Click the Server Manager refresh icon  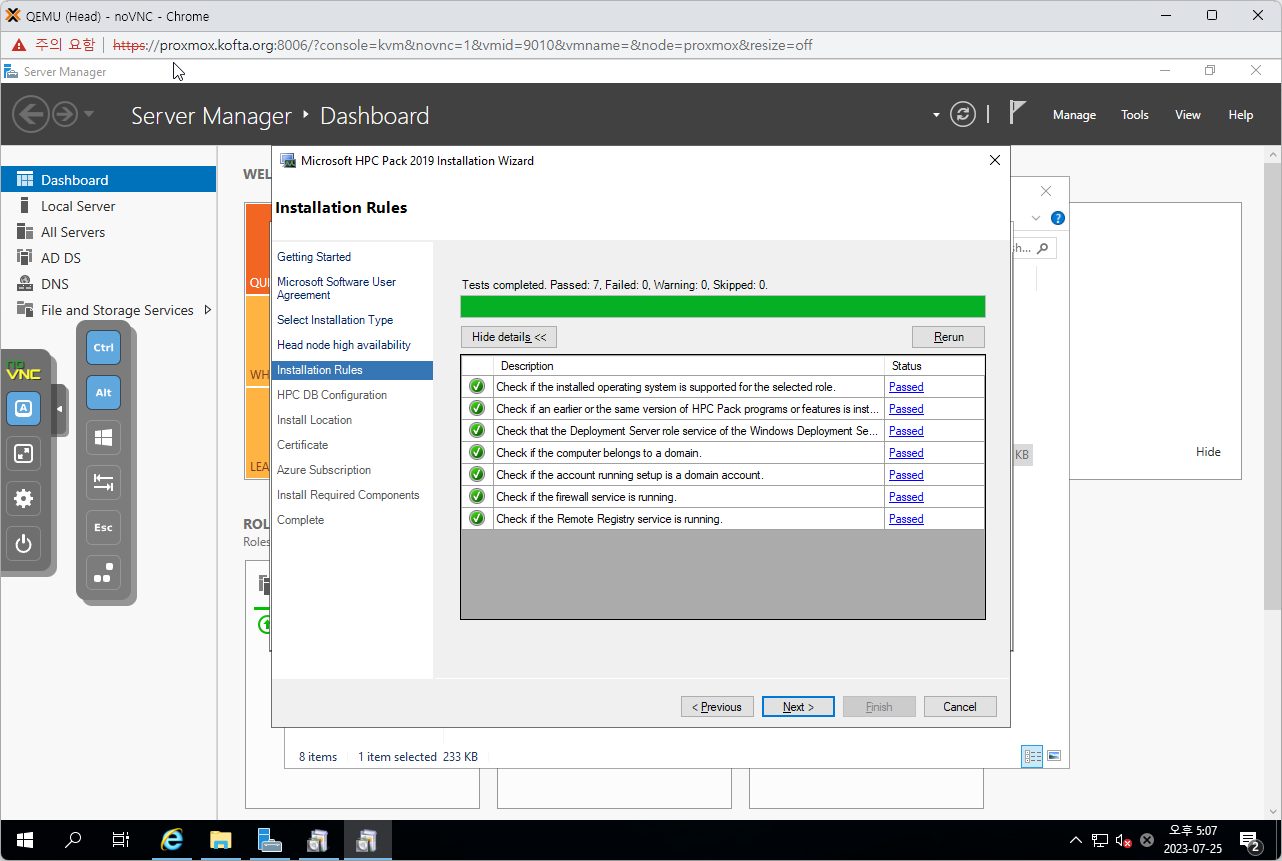point(963,114)
